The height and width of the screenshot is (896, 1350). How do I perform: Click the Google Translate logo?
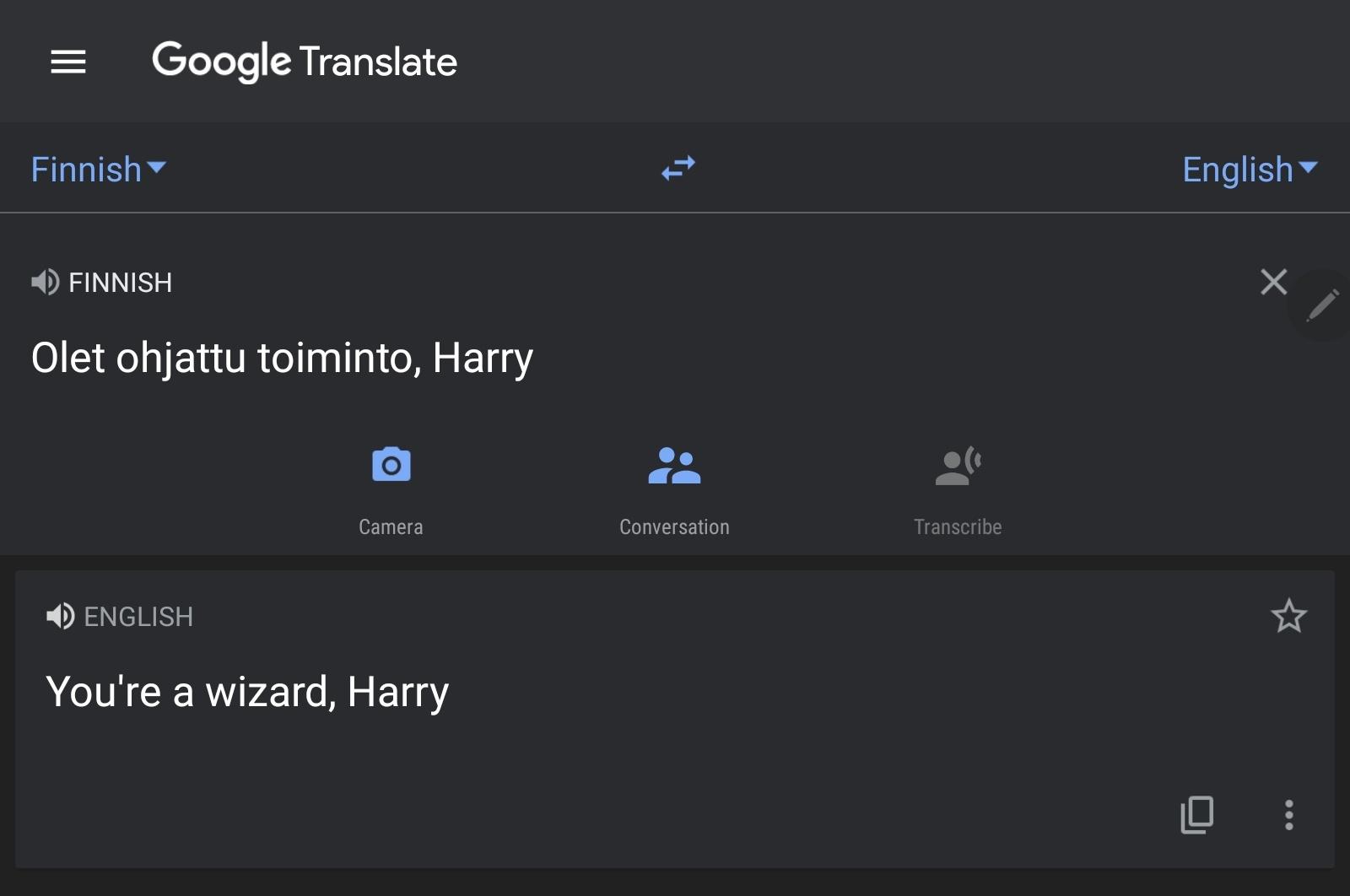tap(305, 62)
